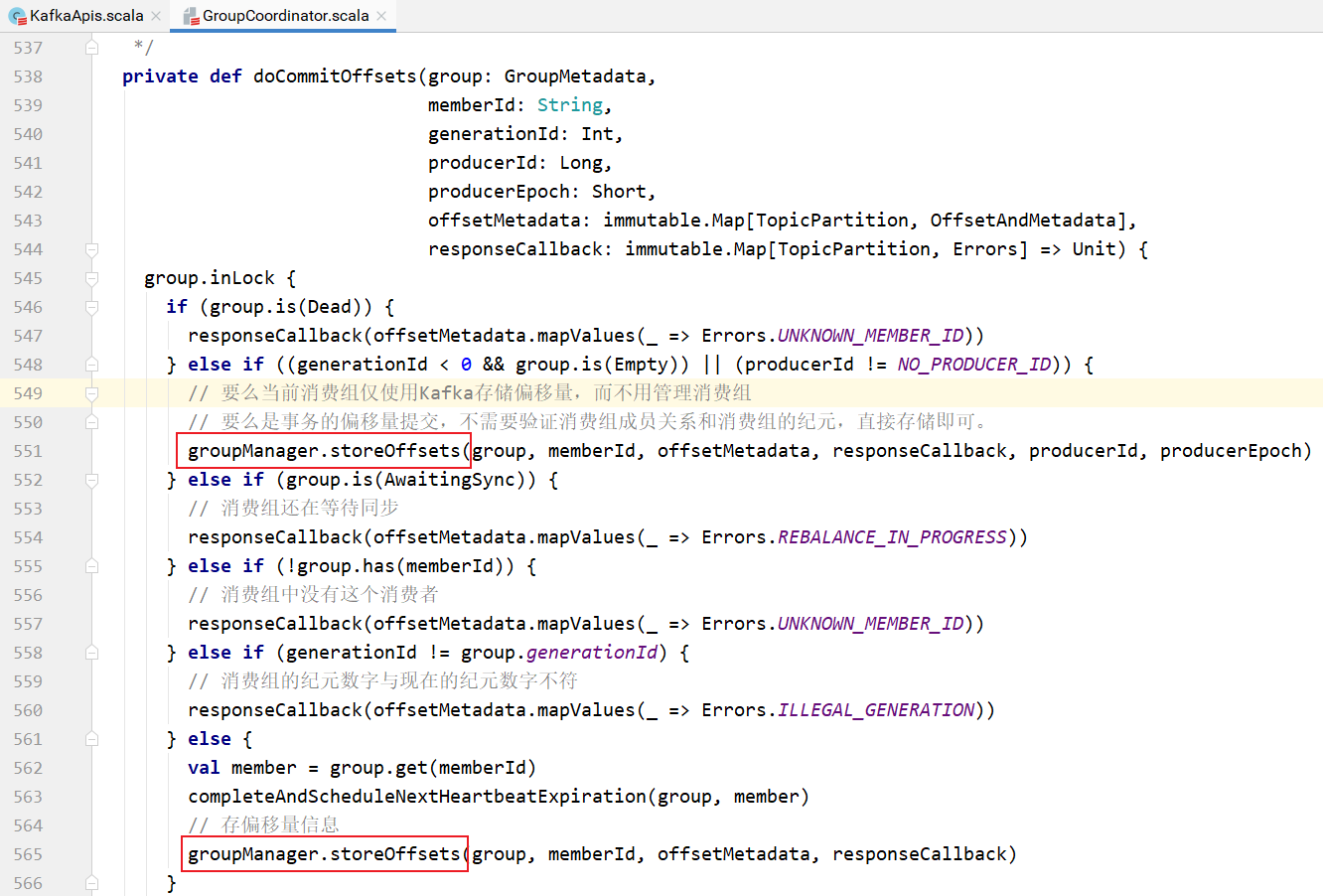Fold the generationId check branch at line 558

pos(91,653)
